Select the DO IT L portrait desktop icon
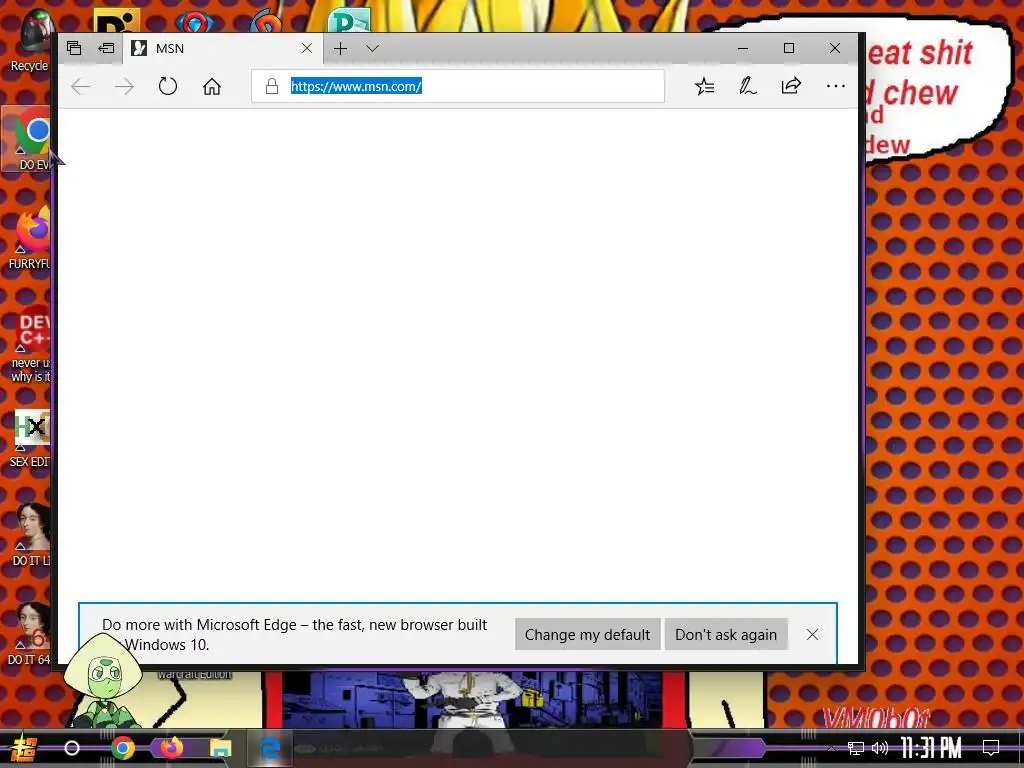The image size is (1024, 768). (31, 535)
